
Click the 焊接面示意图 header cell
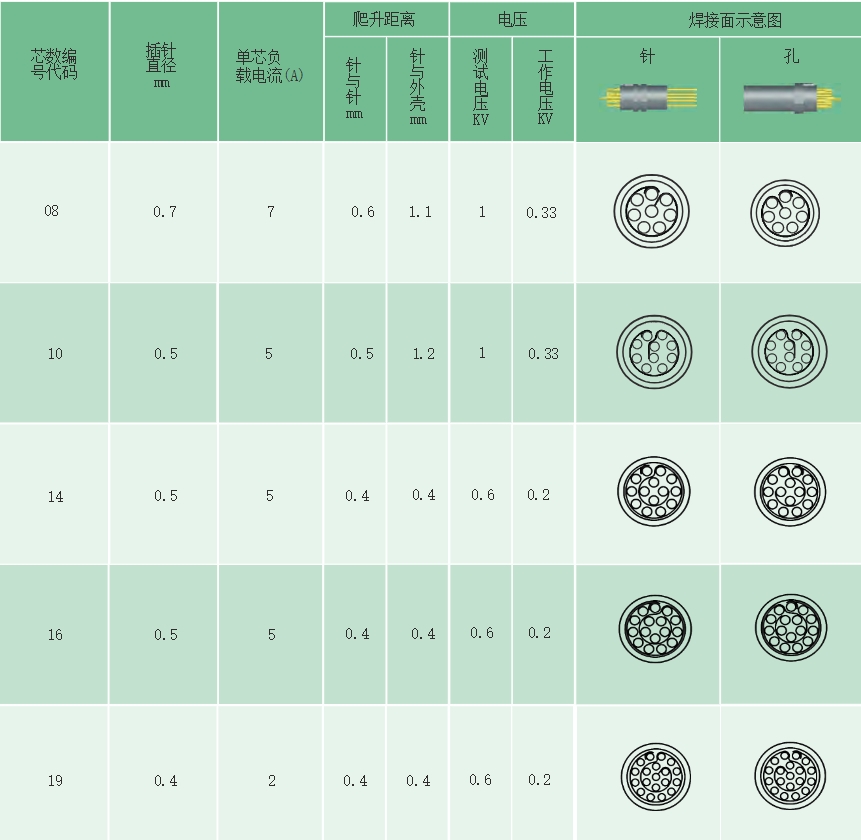click(719, 20)
